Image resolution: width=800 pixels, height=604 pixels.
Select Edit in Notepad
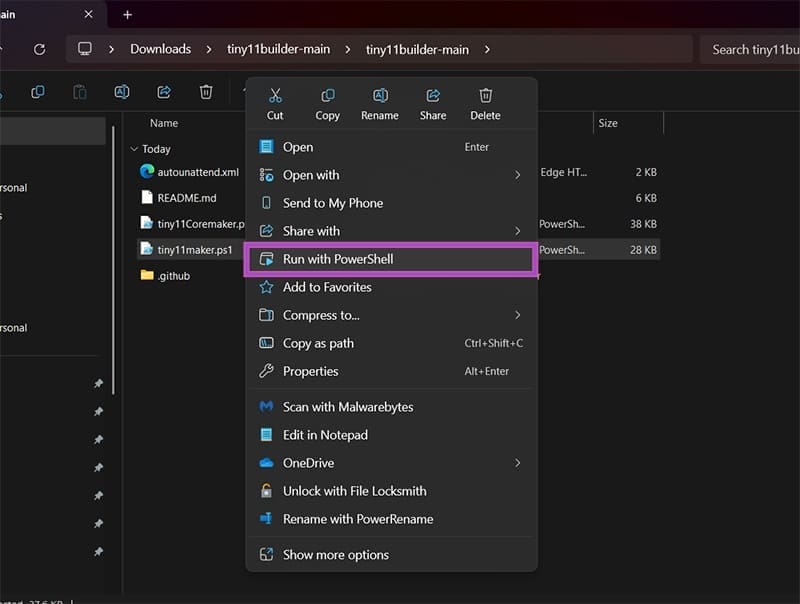click(x=325, y=435)
